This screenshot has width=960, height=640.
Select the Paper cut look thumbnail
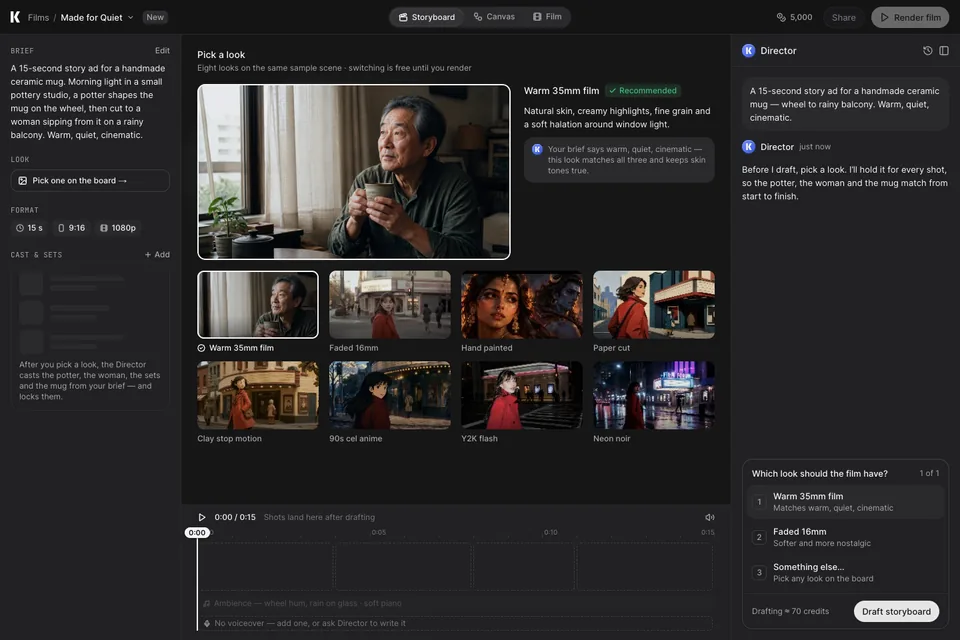[x=654, y=304]
